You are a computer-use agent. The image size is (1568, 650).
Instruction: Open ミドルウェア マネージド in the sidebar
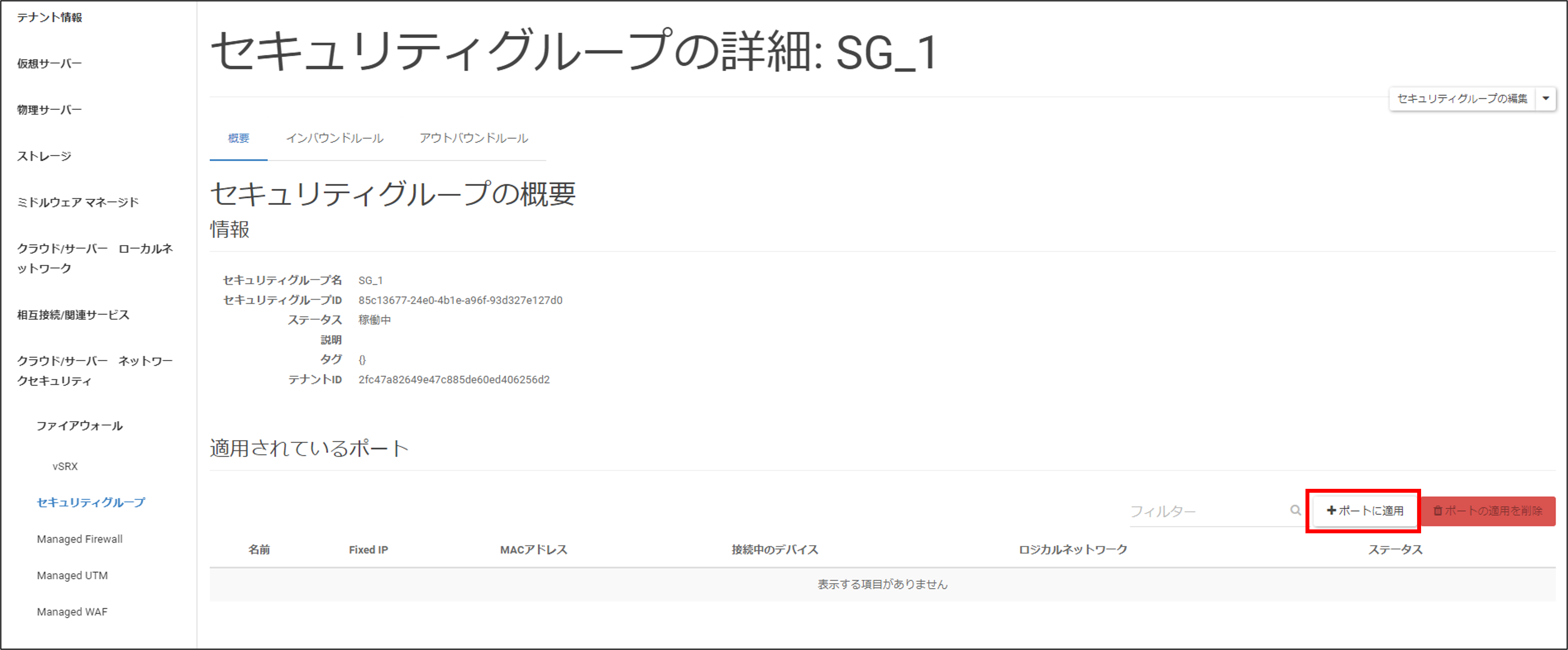pyautogui.click(x=78, y=202)
